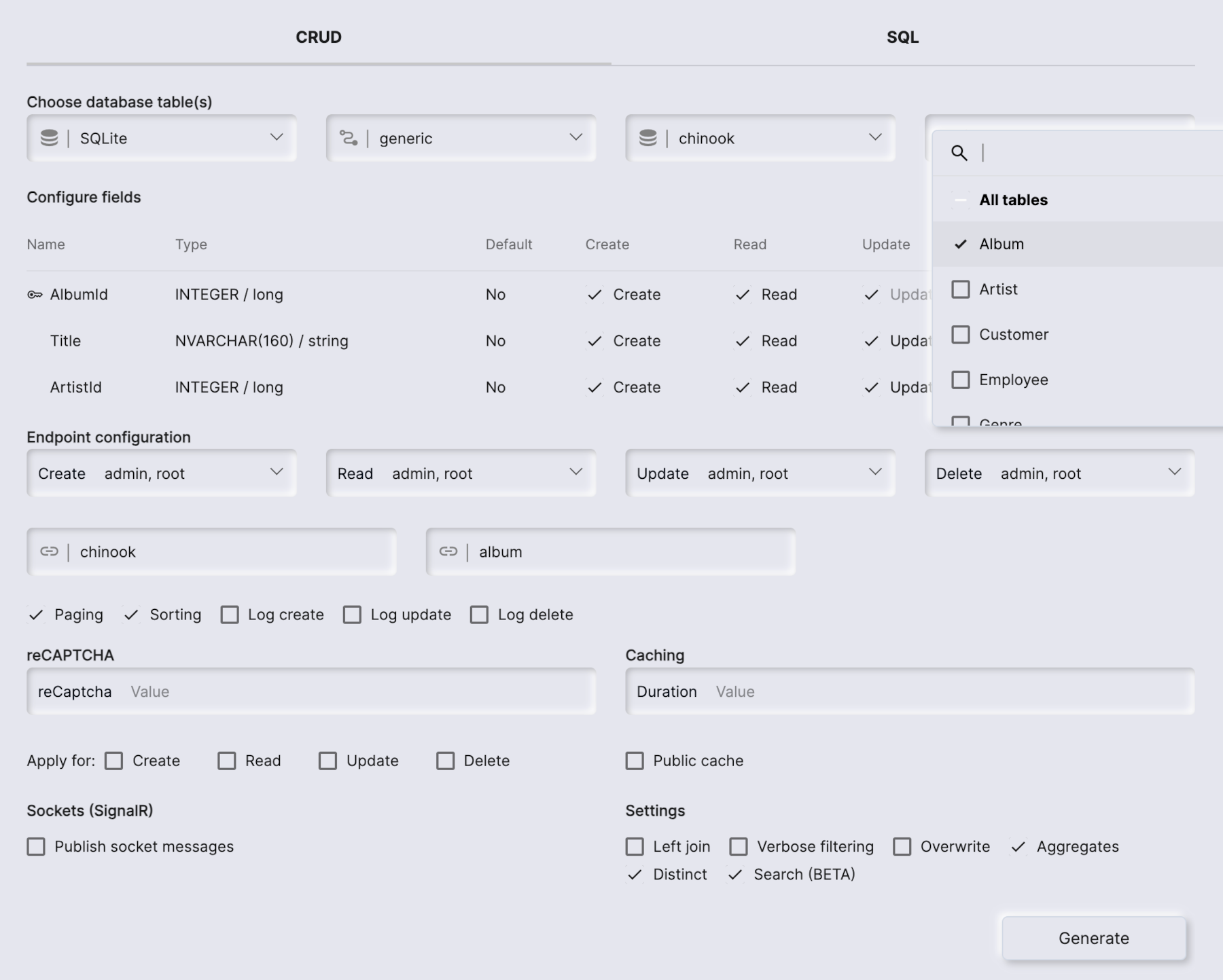
Task: Select All tables in the table list
Action: tap(1012, 200)
